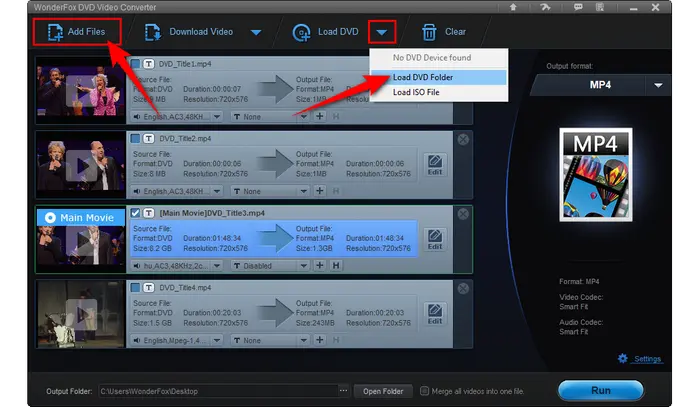Image resolution: width=700 pixels, height=407 pixels.
Task: Click the large MP4 format icon
Action: click(x=596, y=175)
